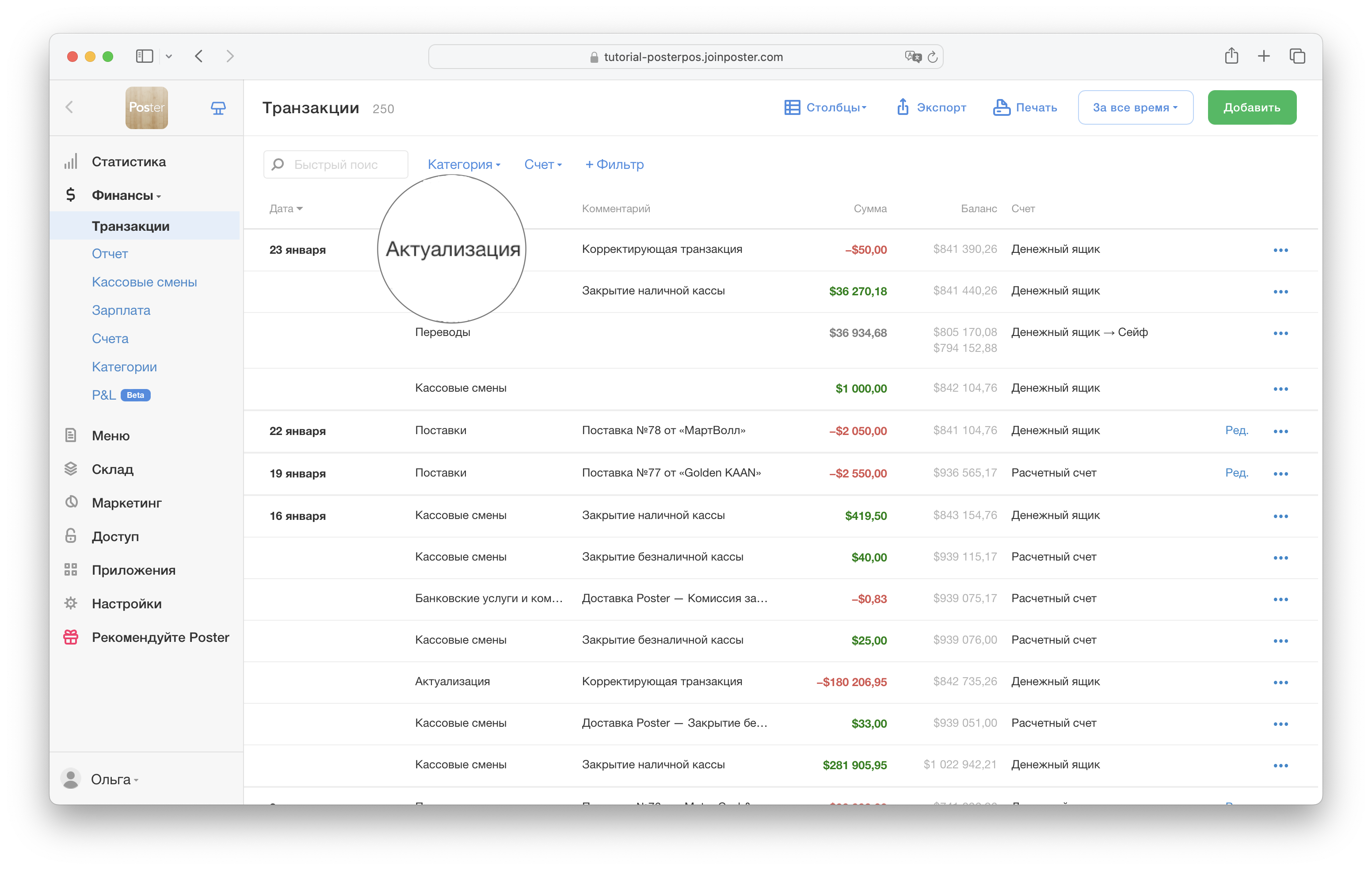Click the Safari reload page icon

[932, 57]
